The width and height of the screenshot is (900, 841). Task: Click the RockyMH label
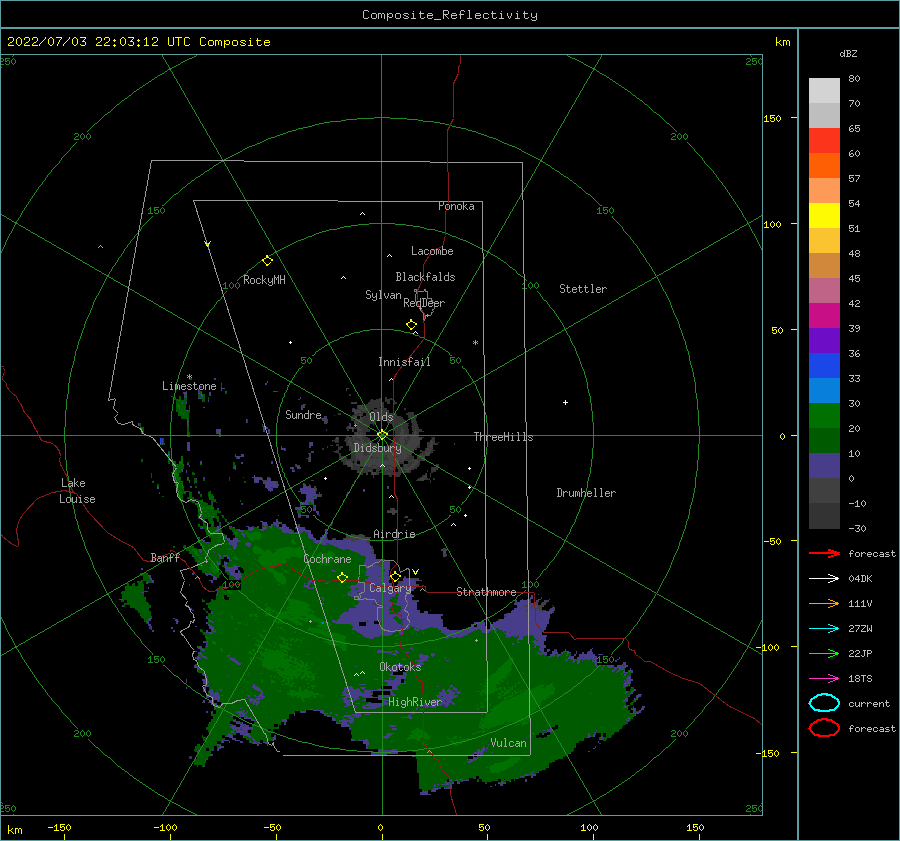click(264, 280)
